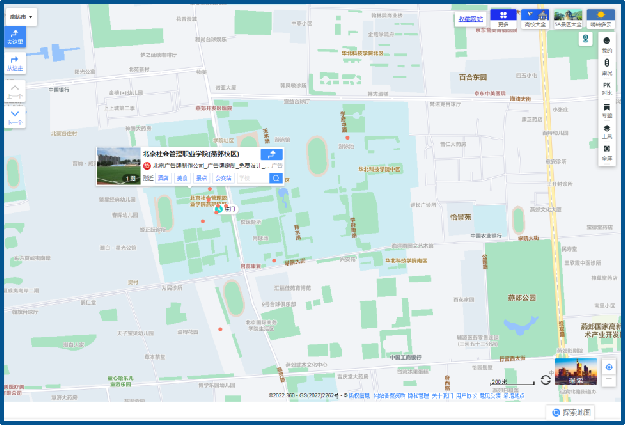The height and width of the screenshot is (425, 626).
Task: Click the layers tool icon in right toolbar
Action: coord(607,130)
